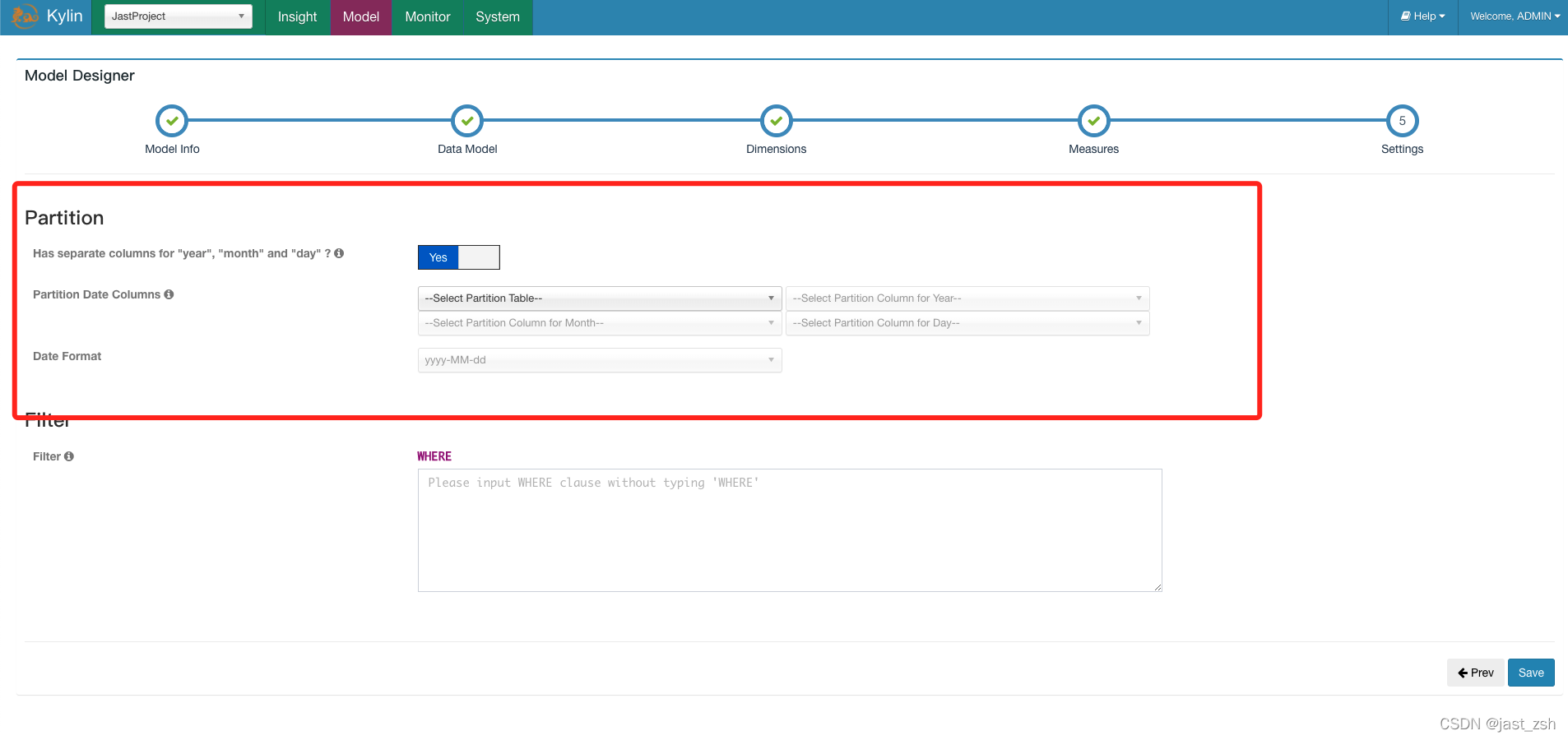Open Select Partition Column for Day dropdown
Screen dimensions: 1568x740
[967, 323]
